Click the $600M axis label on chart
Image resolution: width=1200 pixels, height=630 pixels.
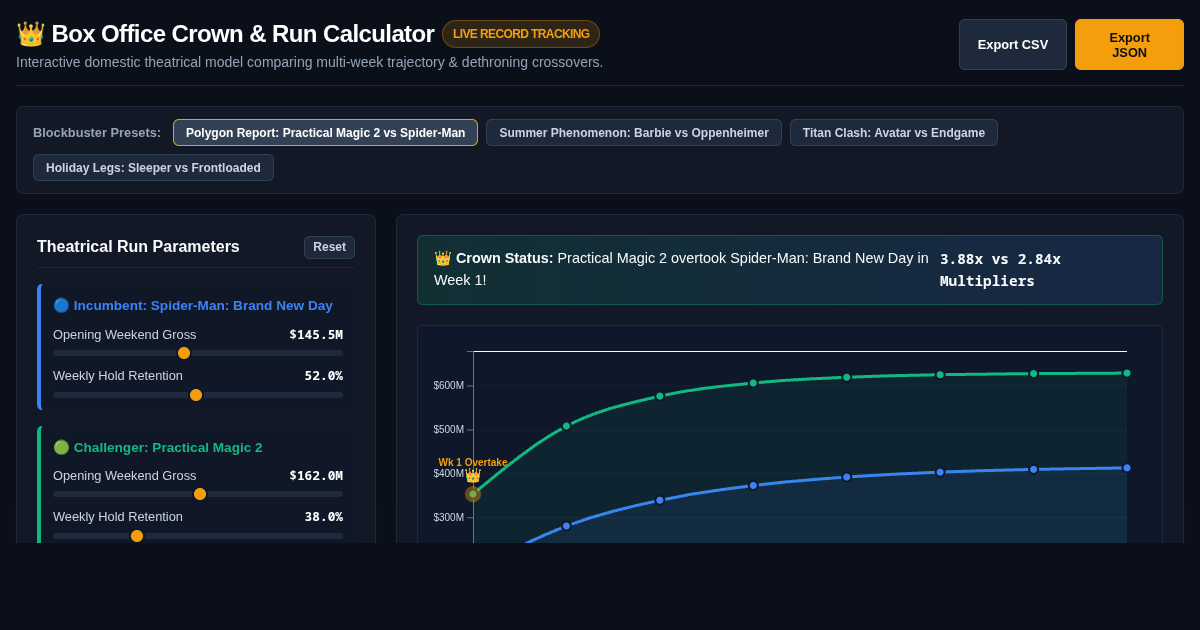coord(448,386)
